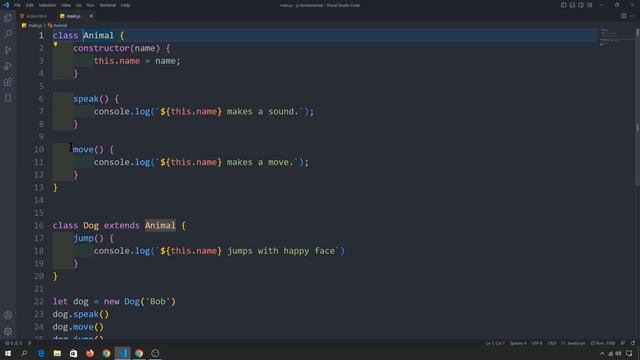This screenshot has width=640, height=360.
Task: Open the Customize Layout control
Action: 590,5
